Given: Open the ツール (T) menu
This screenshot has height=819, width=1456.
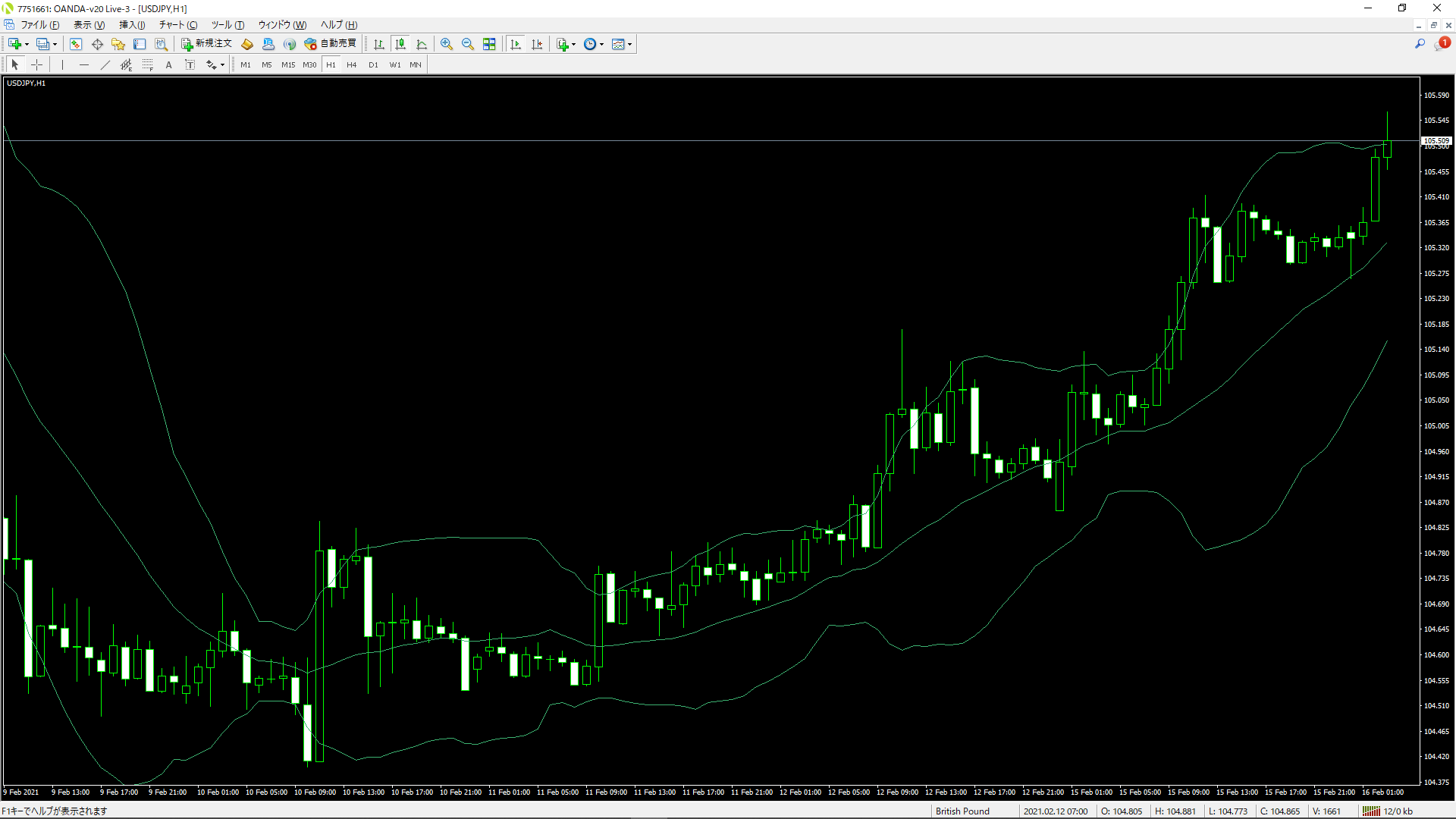Looking at the screenshot, I should [x=227, y=25].
